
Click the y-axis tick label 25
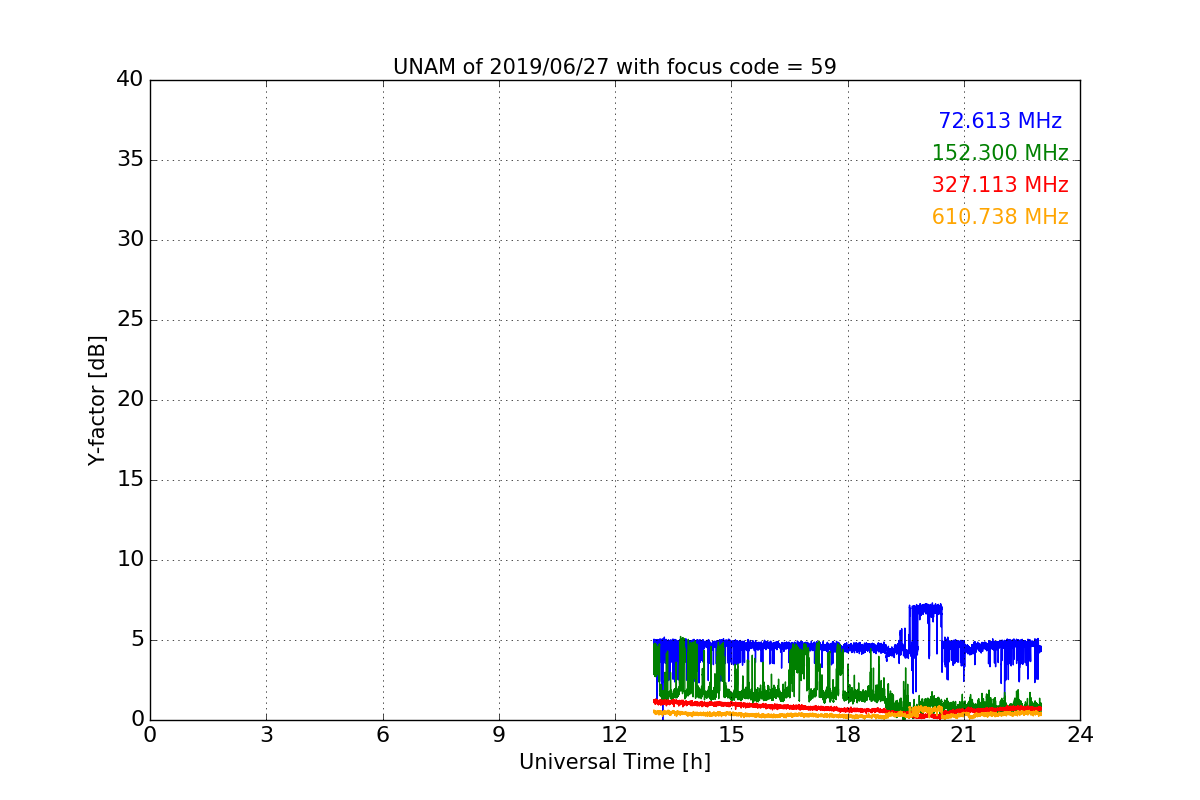pos(130,320)
